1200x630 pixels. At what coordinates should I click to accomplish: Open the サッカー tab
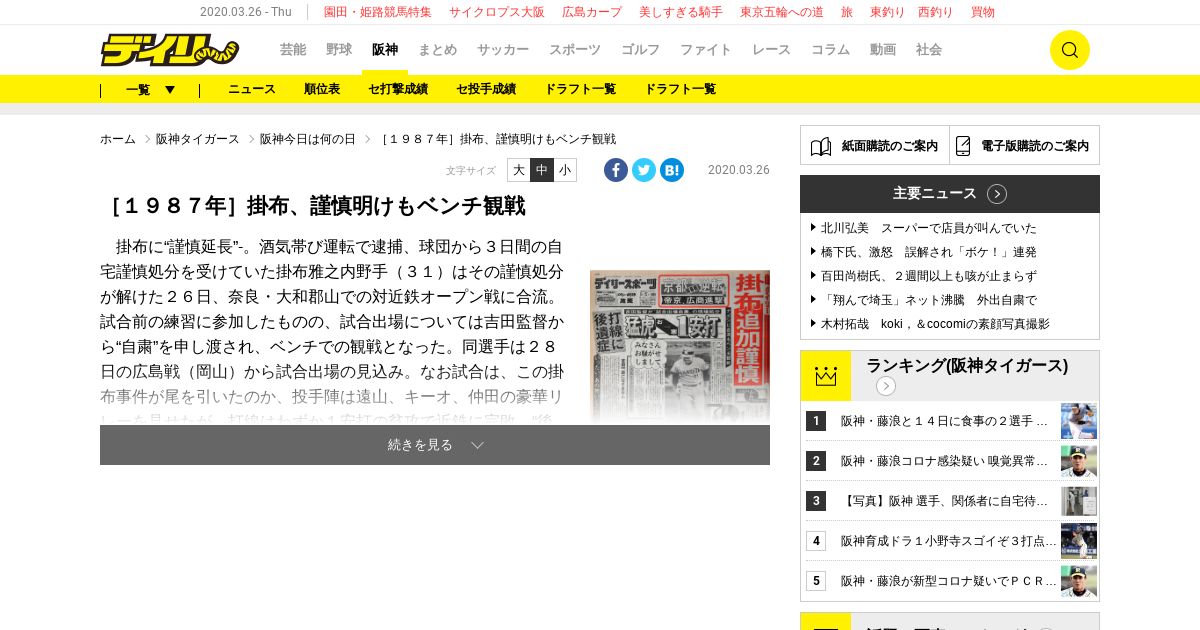point(503,50)
